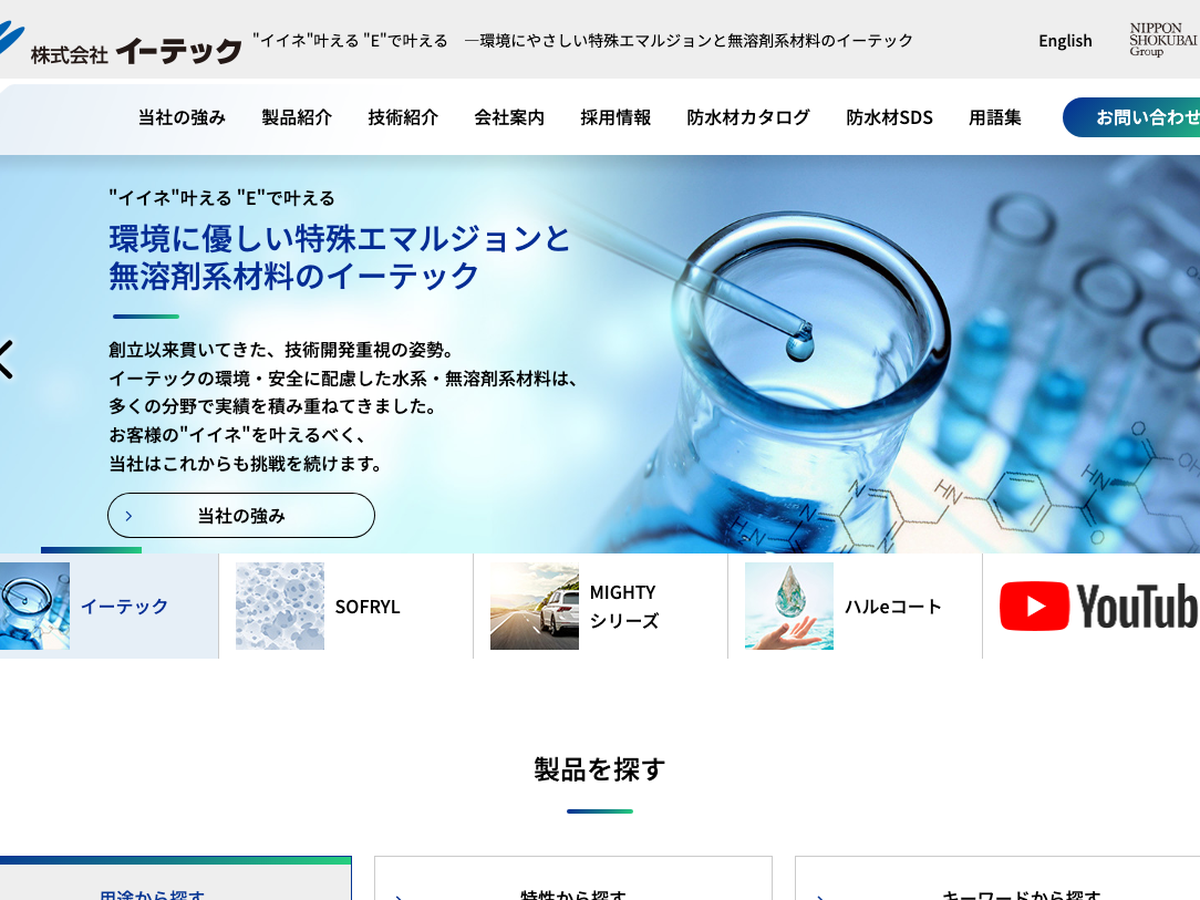Select the flask thumbnail for イーテック slide
Image resolution: width=1200 pixels, height=900 pixels.
pyautogui.click(x=34, y=606)
